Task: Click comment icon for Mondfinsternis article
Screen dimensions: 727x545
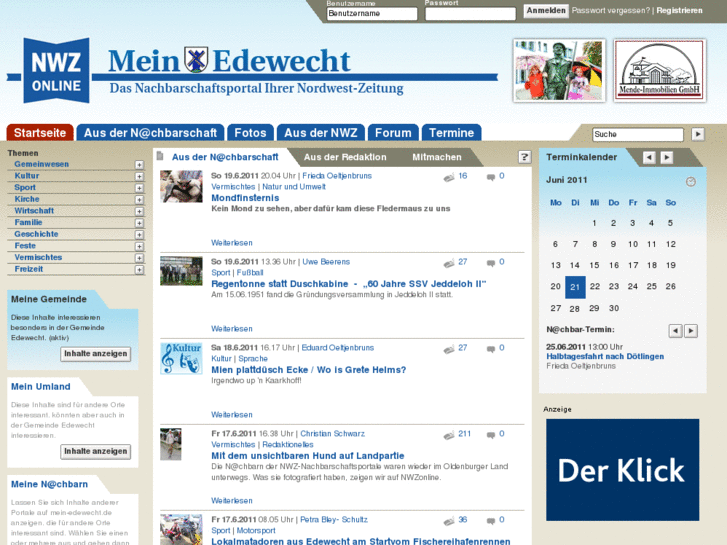Action: (491, 177)
